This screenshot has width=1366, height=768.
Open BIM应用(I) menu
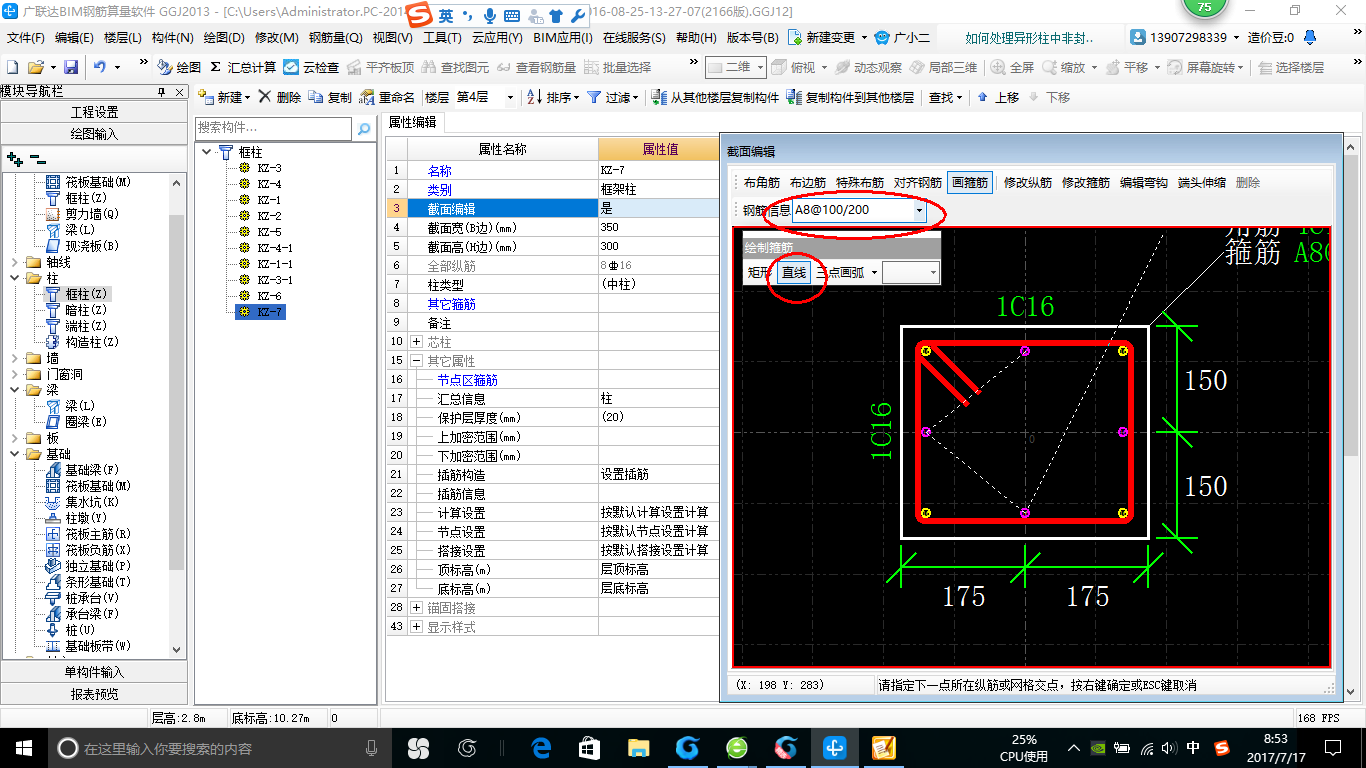click(x=563, y=38)
